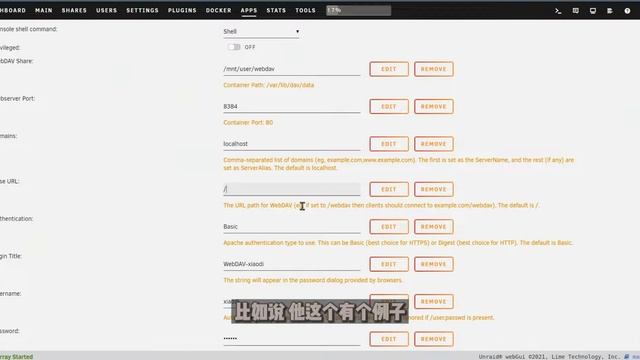Image resolution: width=640 pixels, height=360 pixels.
Task: Click the password dialog string description
Action: pos(313,280)
